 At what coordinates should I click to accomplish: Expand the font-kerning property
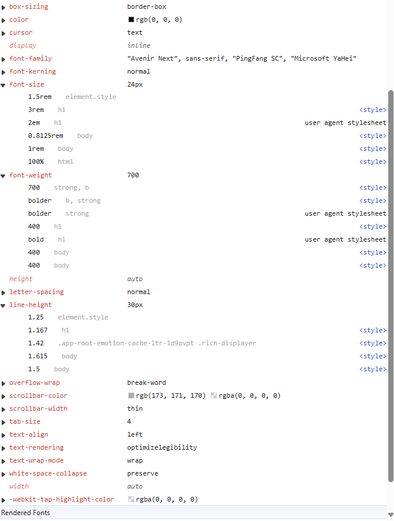pos(3,72)
